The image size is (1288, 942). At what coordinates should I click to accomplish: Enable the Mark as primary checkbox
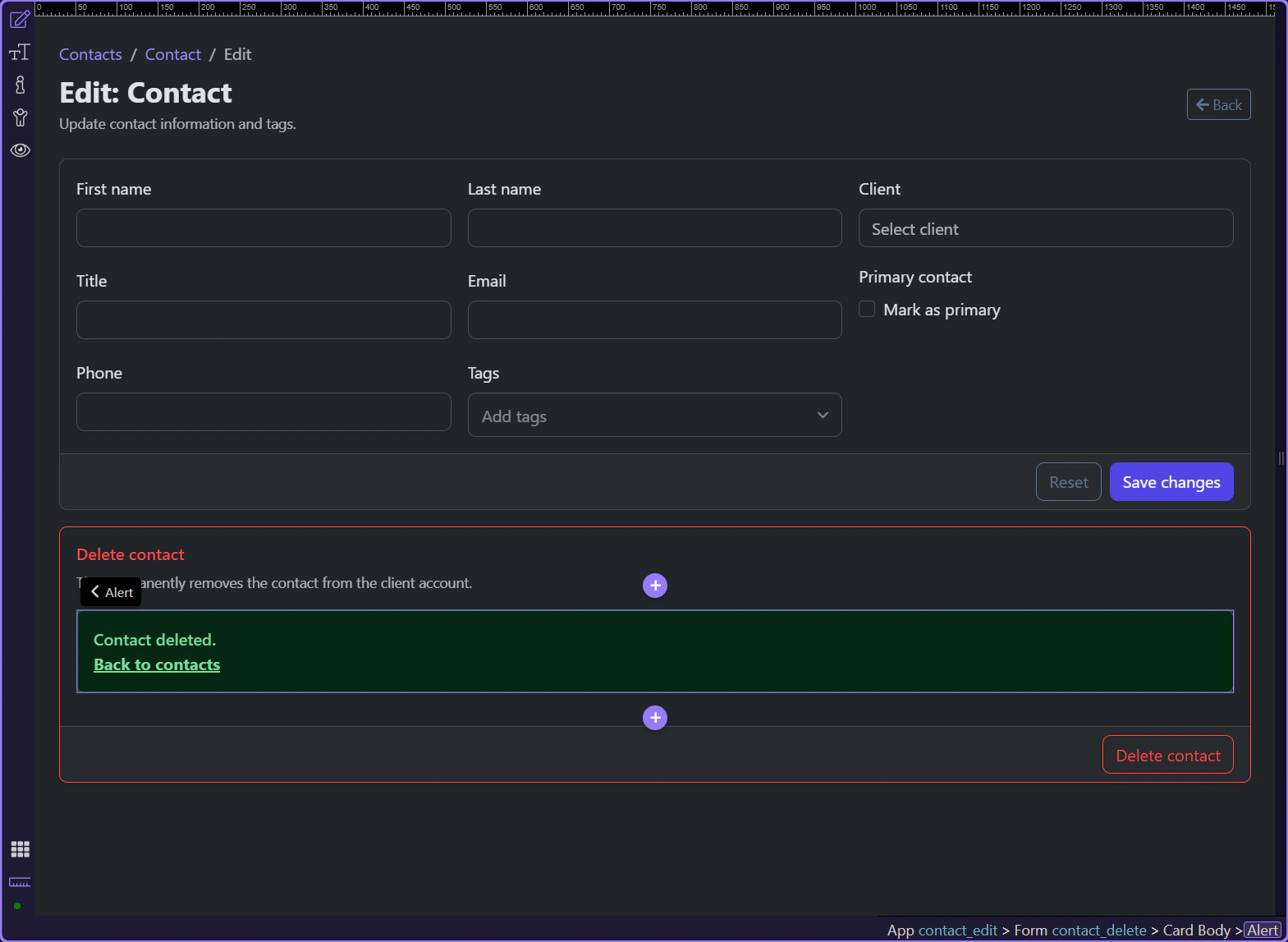867,310
